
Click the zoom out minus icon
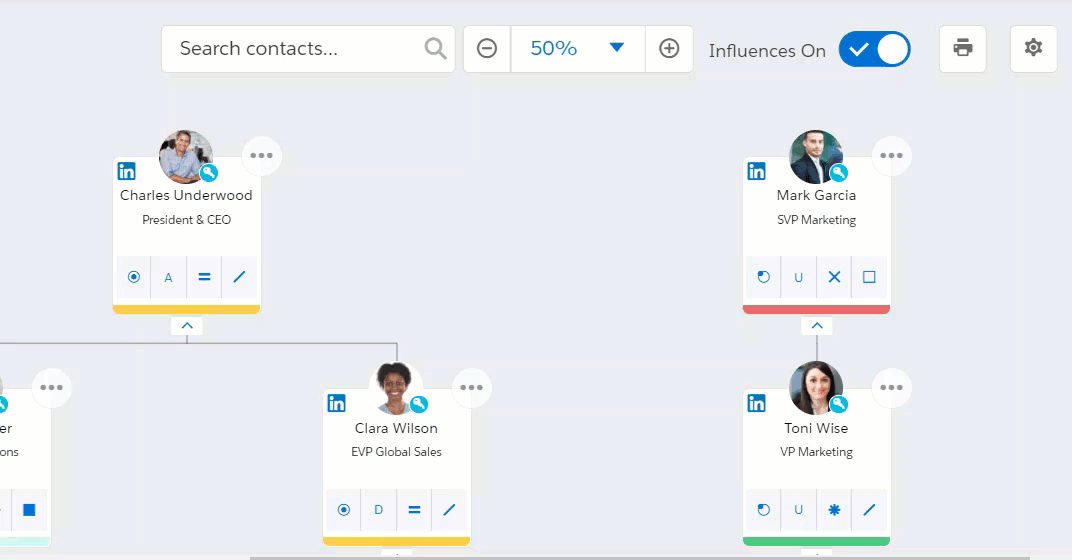[x=487, y=49]
